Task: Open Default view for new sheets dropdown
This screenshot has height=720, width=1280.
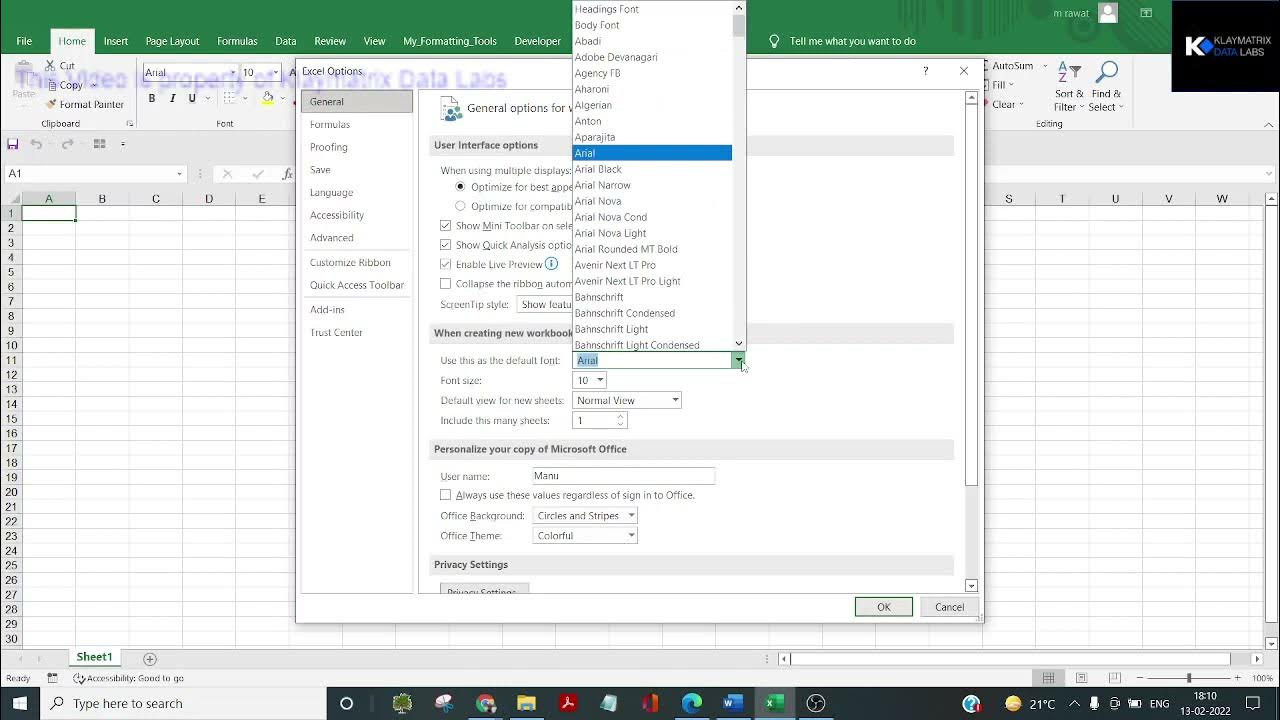Action: [675, 400]
